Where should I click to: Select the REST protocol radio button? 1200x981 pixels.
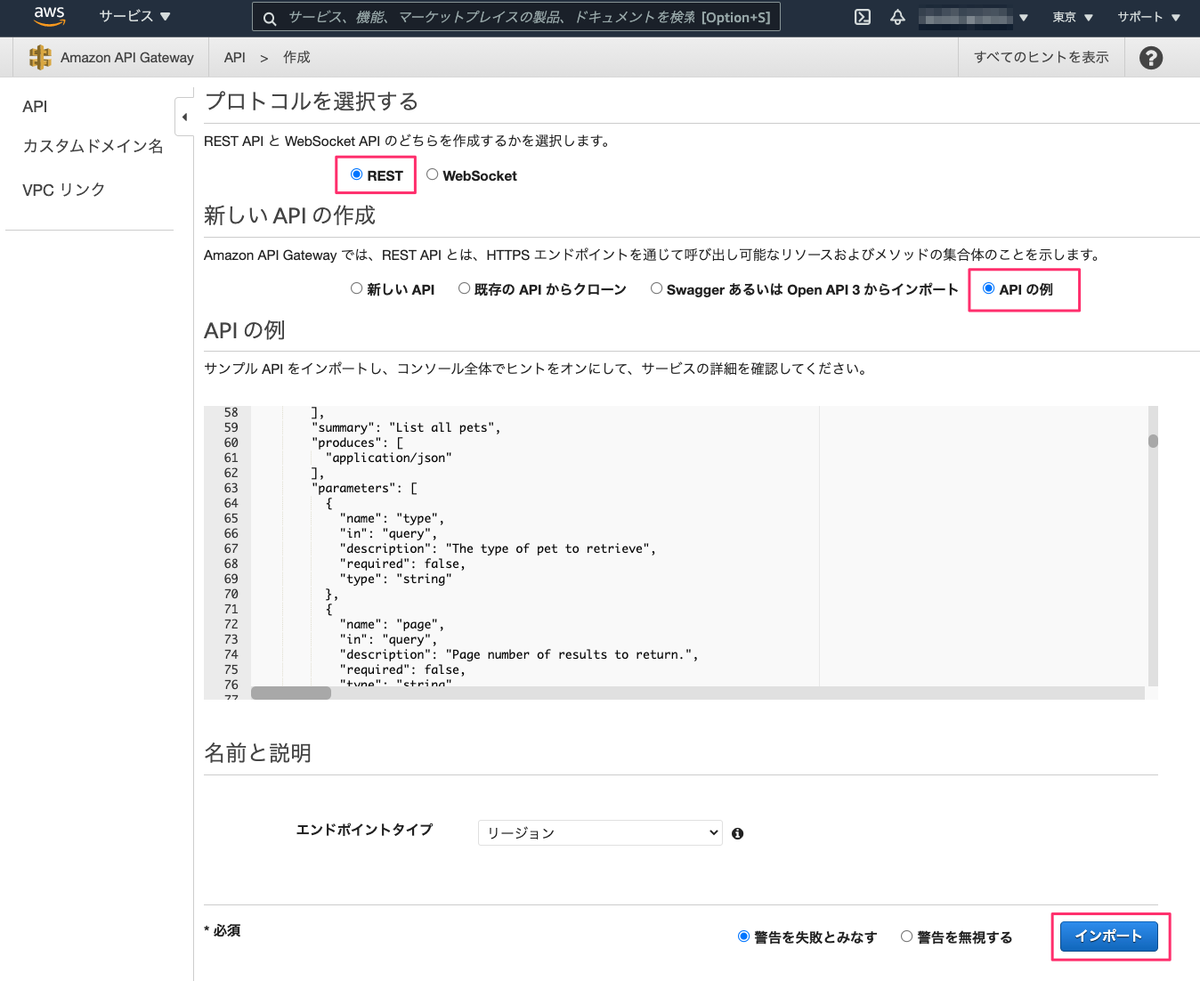tap(357, 174)
